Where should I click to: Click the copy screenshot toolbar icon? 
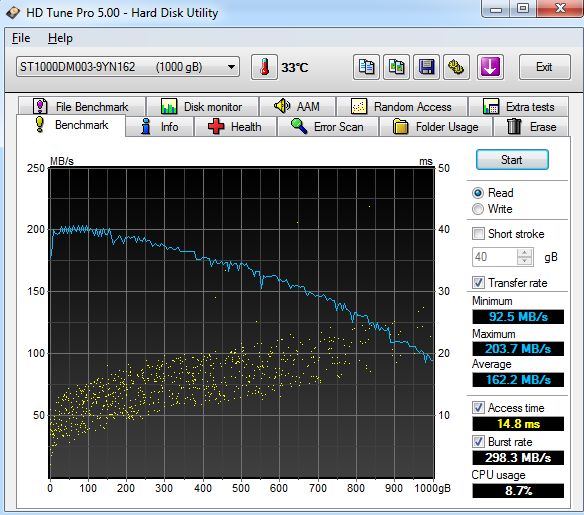coord(396,67)
